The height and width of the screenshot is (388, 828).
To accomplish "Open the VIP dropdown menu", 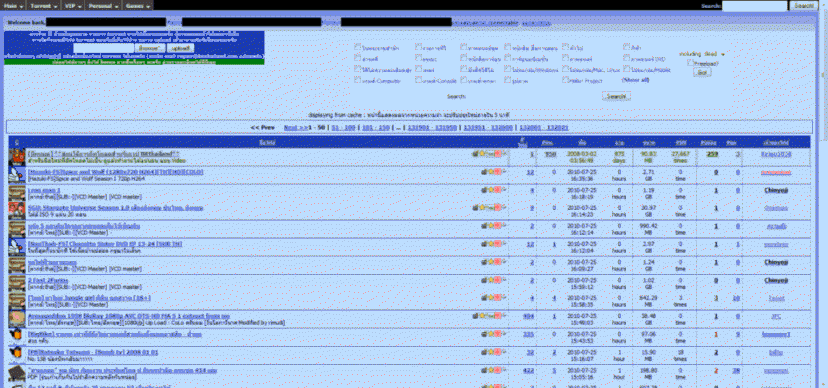I will (x=72, y=5).
